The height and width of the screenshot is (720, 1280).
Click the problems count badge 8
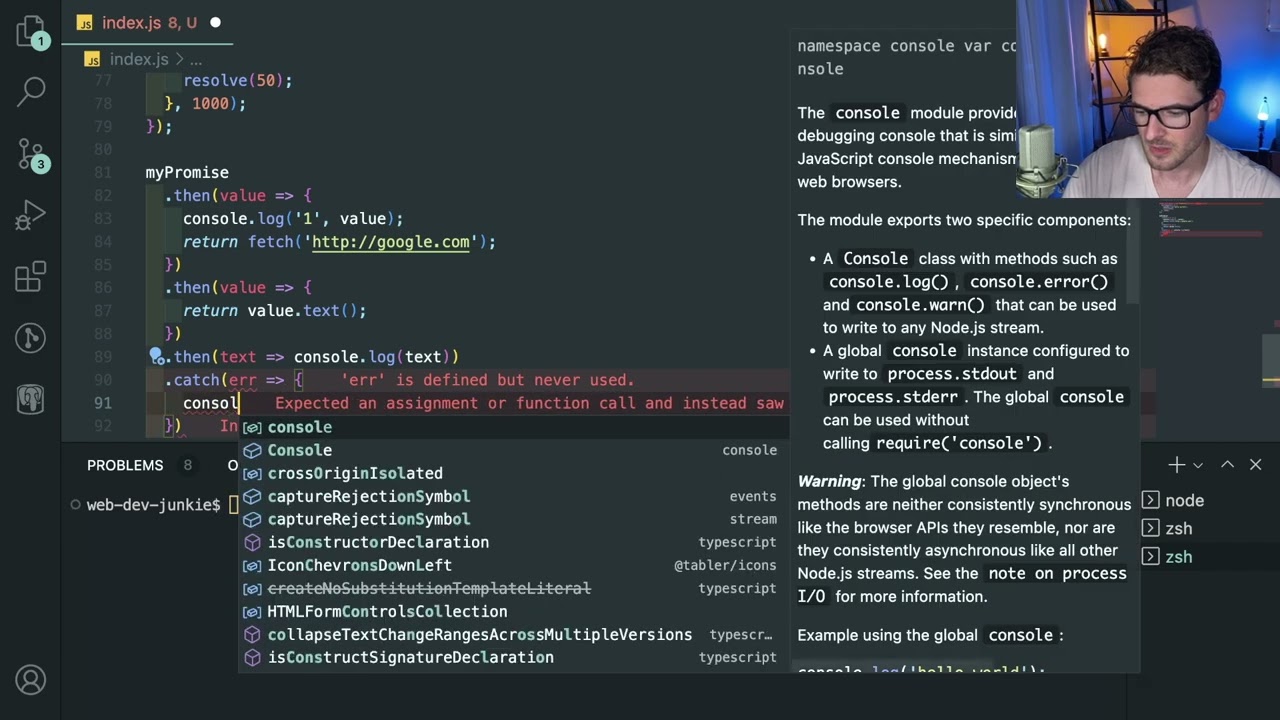click(187, 465)
